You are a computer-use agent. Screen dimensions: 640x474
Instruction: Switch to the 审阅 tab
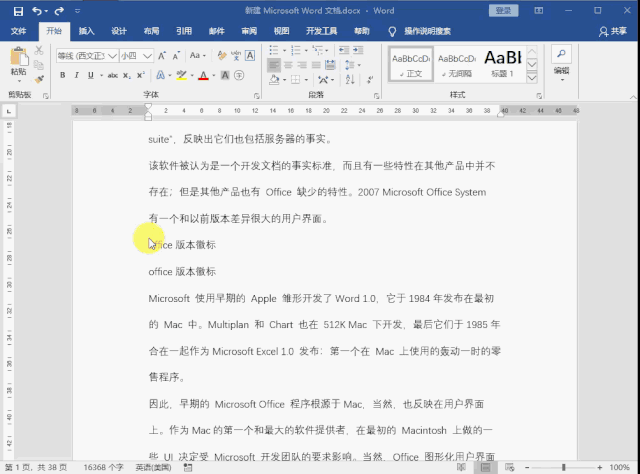(x=249, y=31)
